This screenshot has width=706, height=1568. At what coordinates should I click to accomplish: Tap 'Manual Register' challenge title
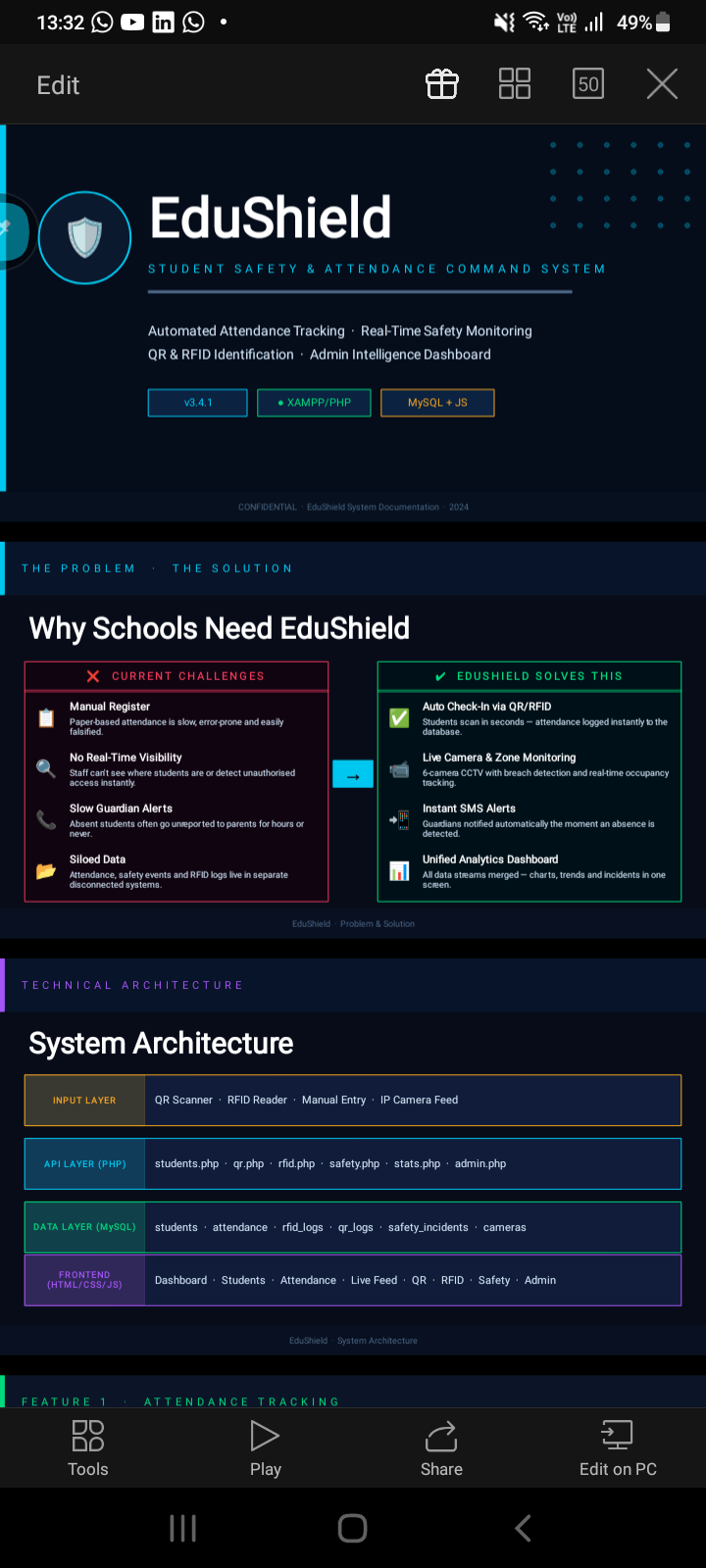[x=110, y=707]
